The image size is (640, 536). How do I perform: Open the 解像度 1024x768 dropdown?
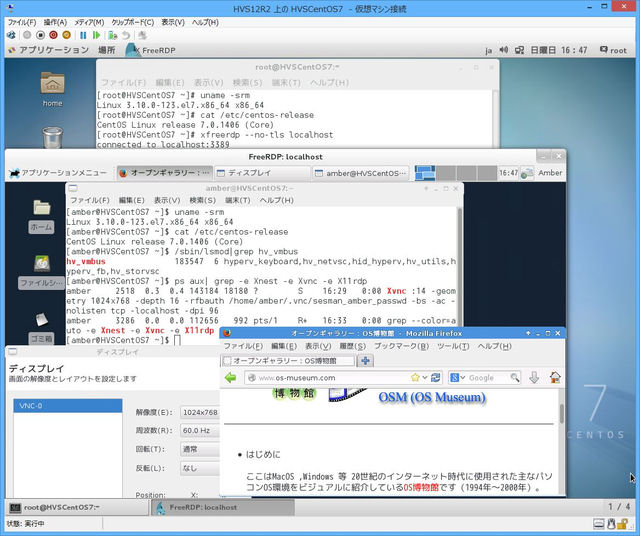coord(200,412)
